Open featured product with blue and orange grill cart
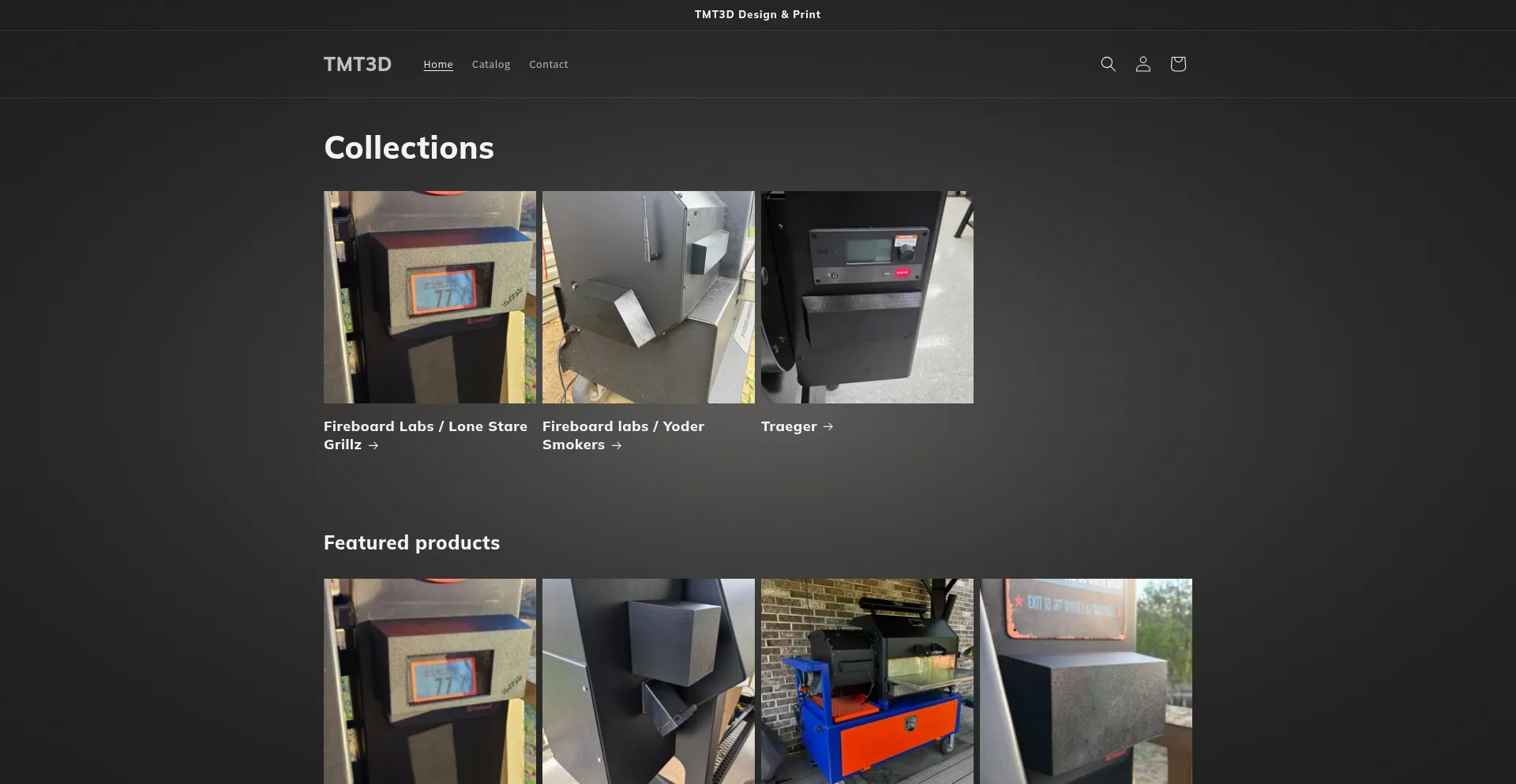 867,681
